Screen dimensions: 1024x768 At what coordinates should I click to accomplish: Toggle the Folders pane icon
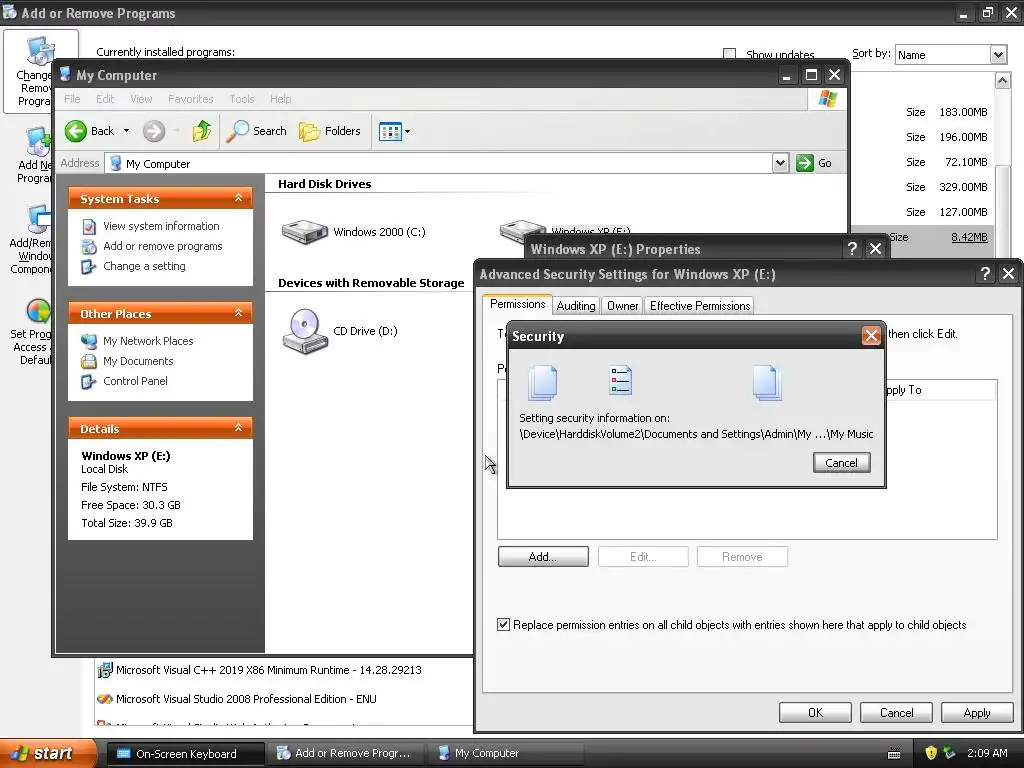(x=310, y=131)
